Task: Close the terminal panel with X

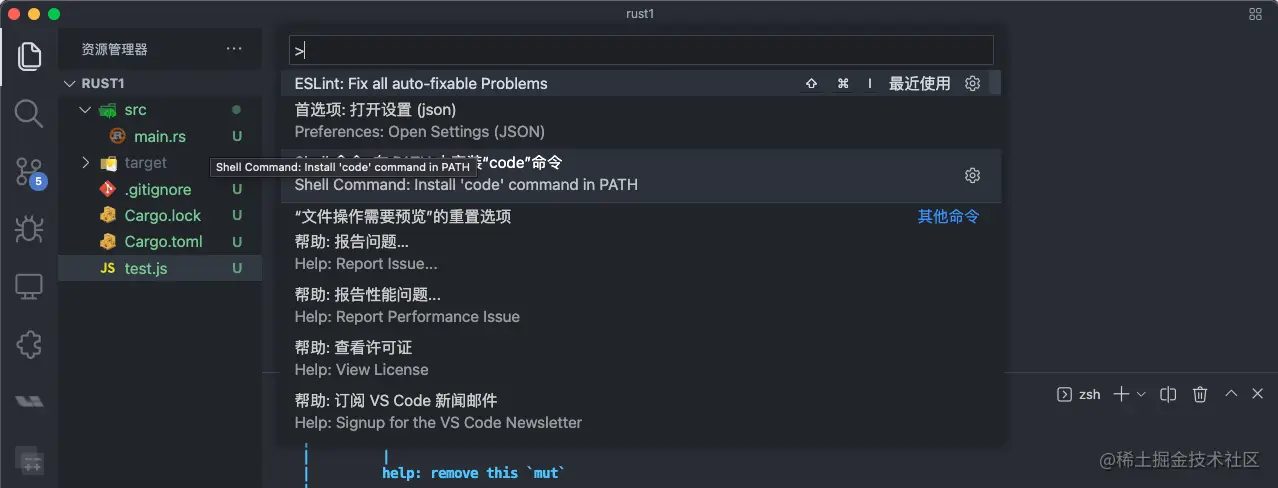Action: 1259,394
